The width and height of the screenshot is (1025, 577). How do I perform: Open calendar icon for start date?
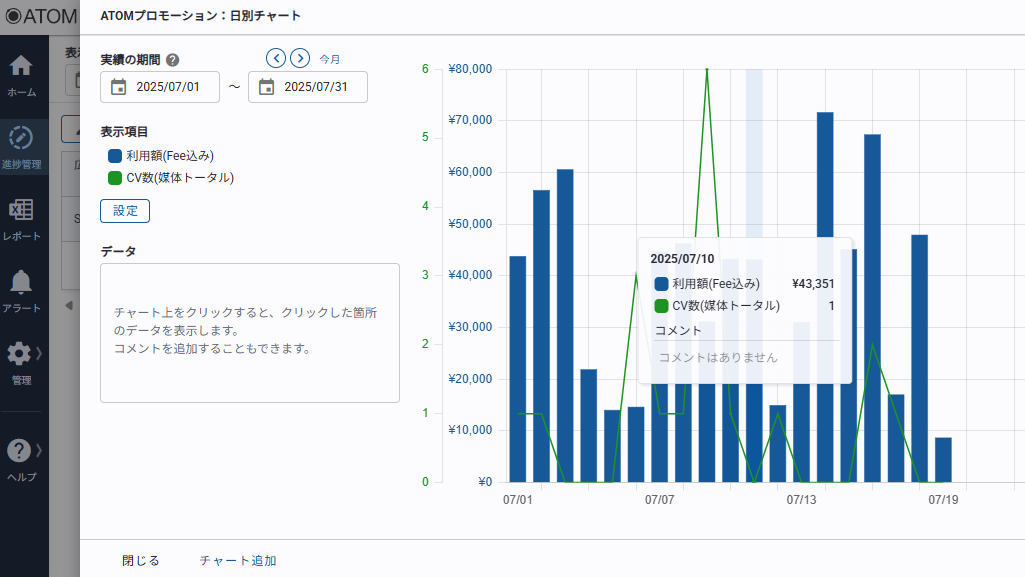(x=118, y=87)
